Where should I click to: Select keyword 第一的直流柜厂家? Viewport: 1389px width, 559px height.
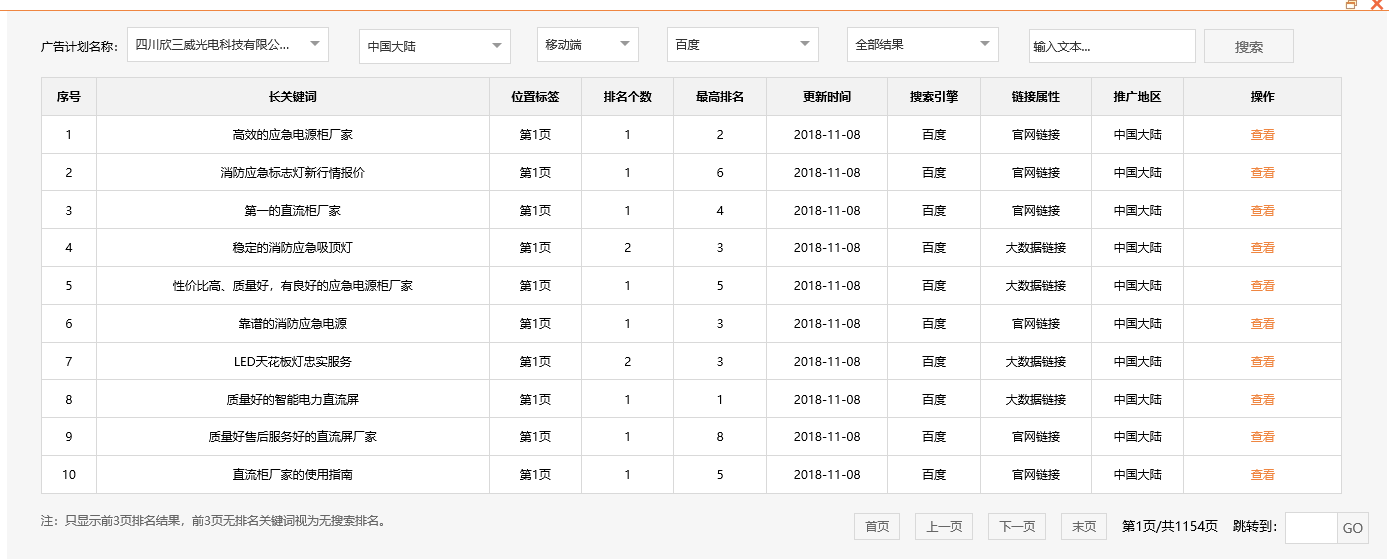pos(293,211)
